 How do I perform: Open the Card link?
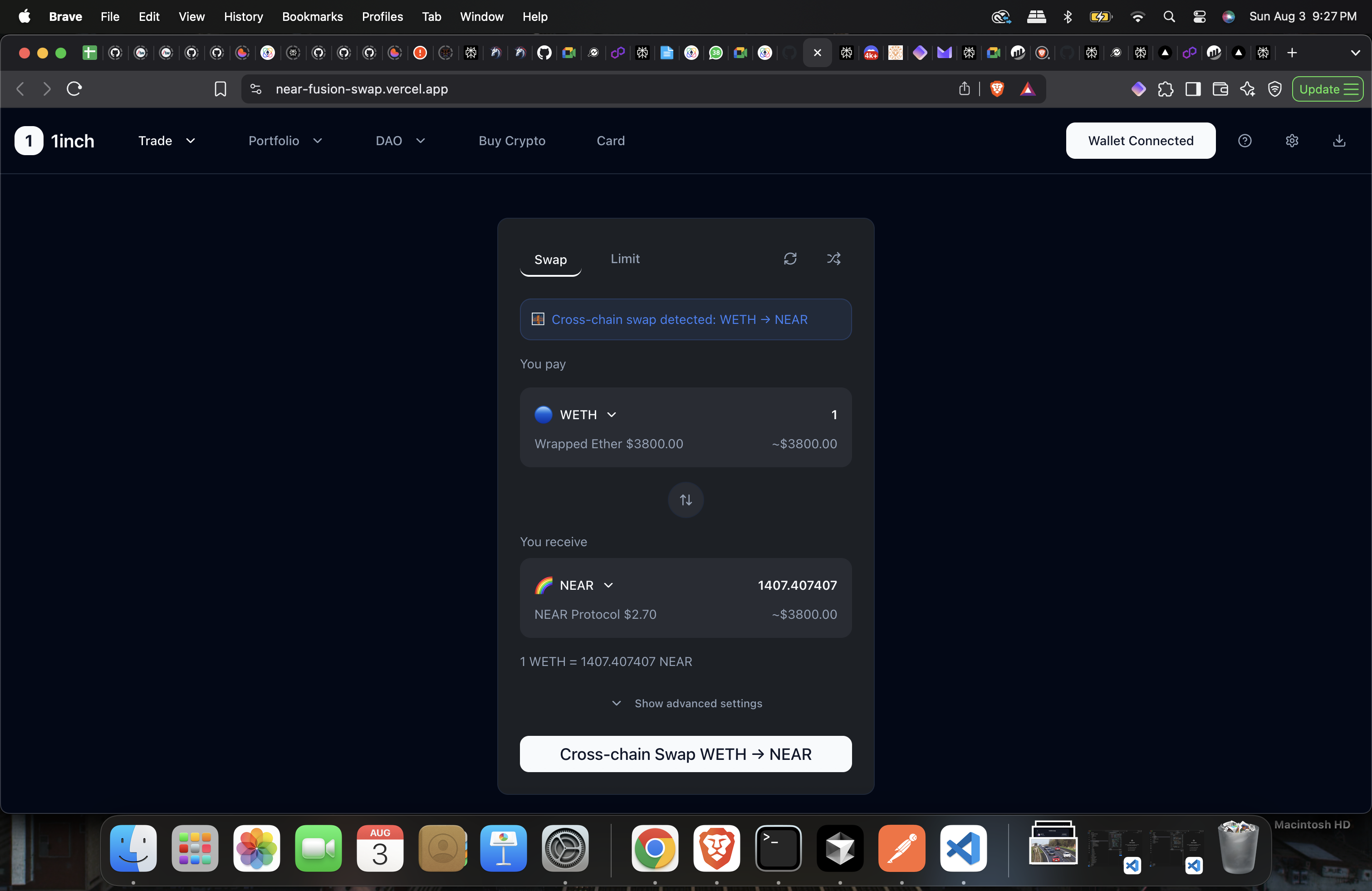(611, 141)
